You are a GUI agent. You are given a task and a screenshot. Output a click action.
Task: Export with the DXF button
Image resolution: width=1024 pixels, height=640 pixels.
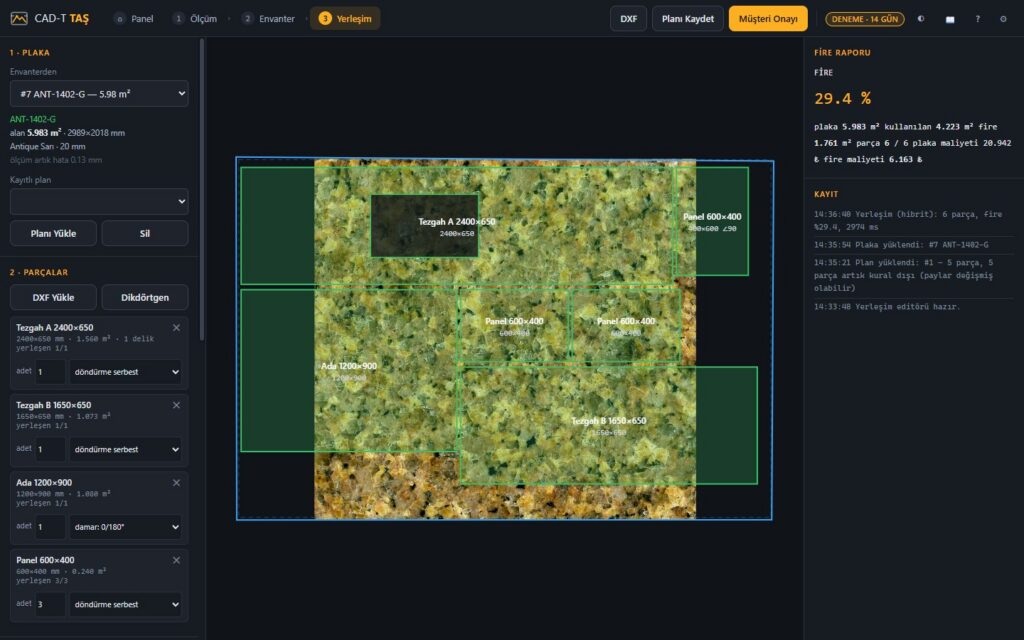pyautogui.click(x=628, y=18)
